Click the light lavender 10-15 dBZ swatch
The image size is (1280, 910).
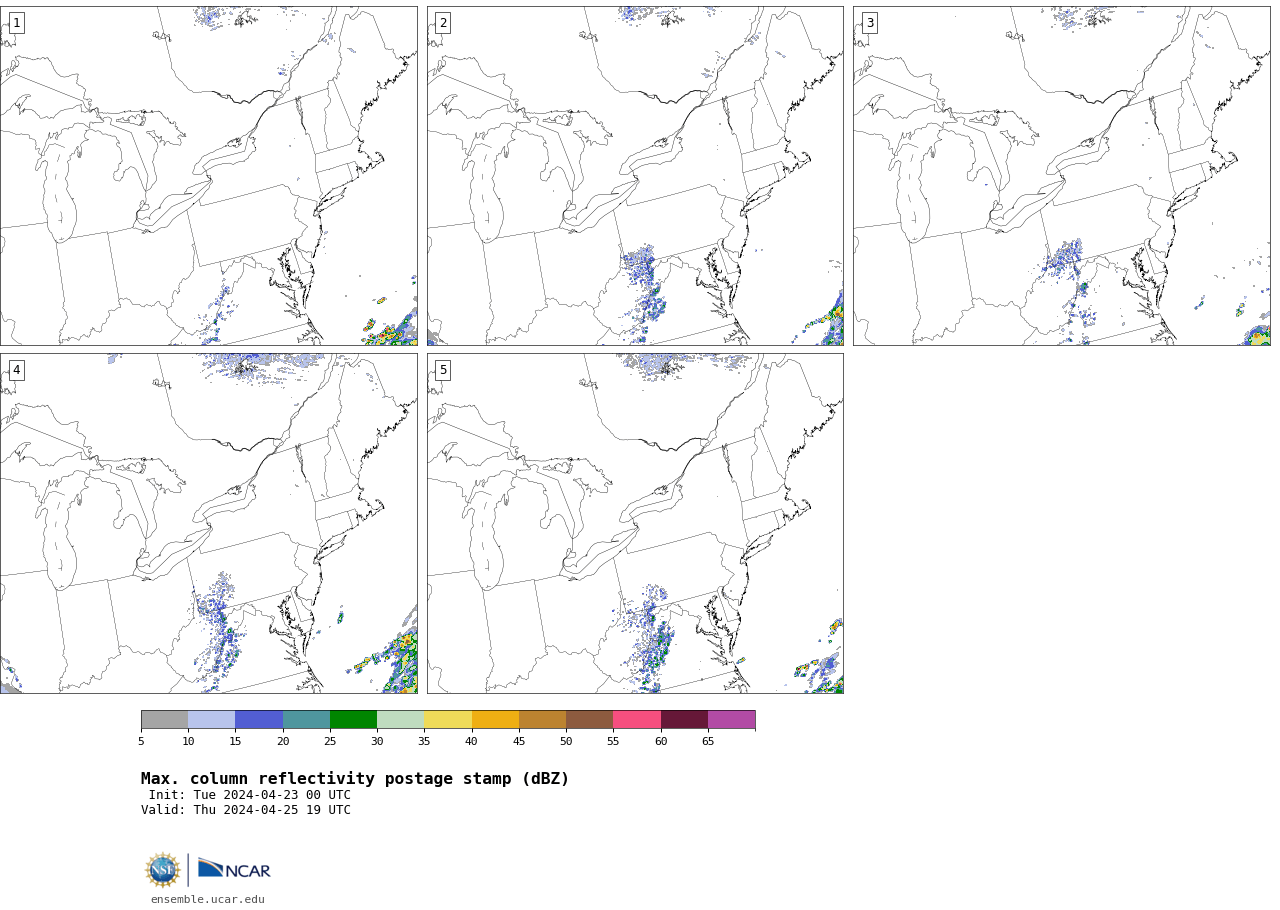(x=212, y=720)
